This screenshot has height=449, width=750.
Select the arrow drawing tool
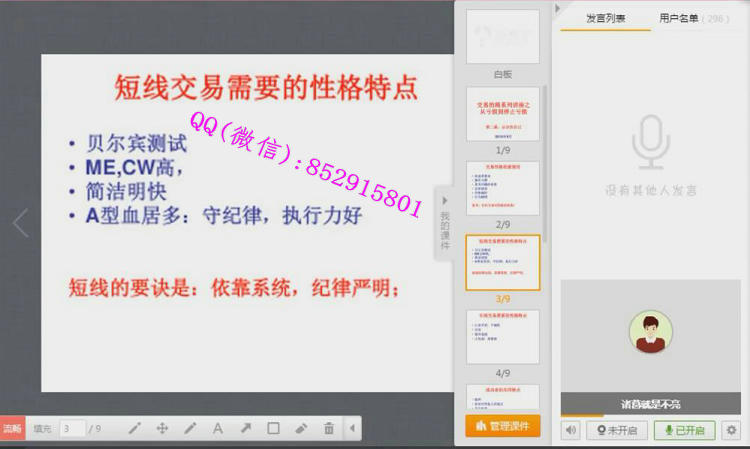click(245, 428)
